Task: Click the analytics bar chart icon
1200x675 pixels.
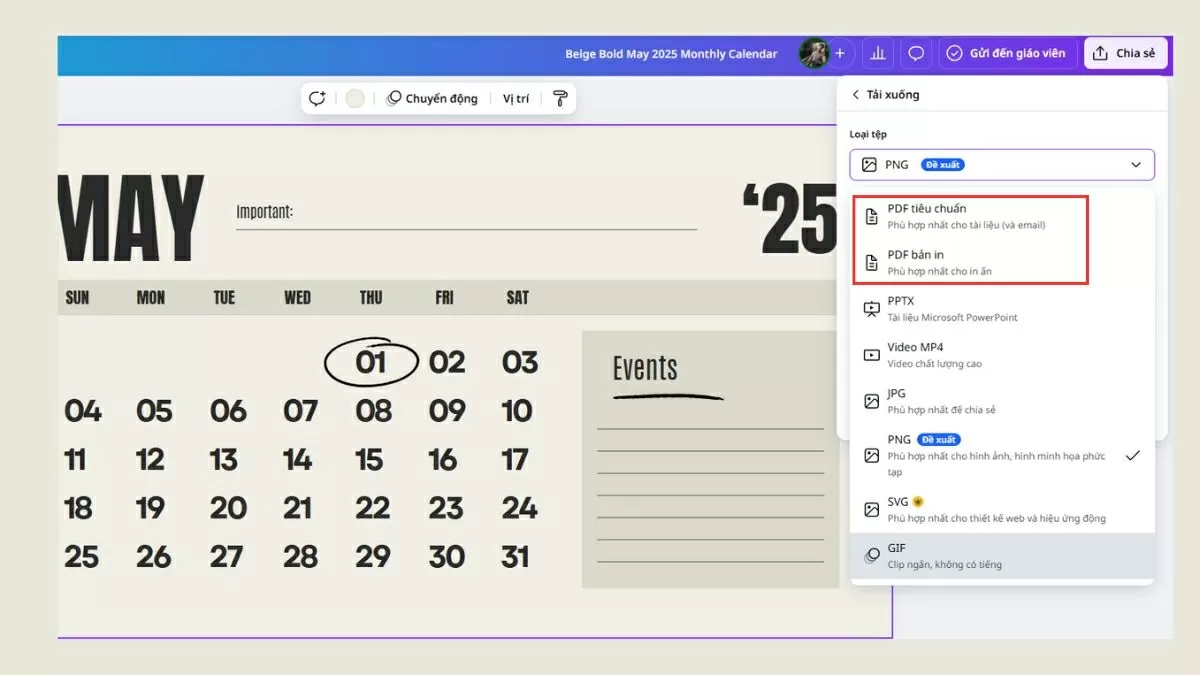Action: tap(878, 54)
